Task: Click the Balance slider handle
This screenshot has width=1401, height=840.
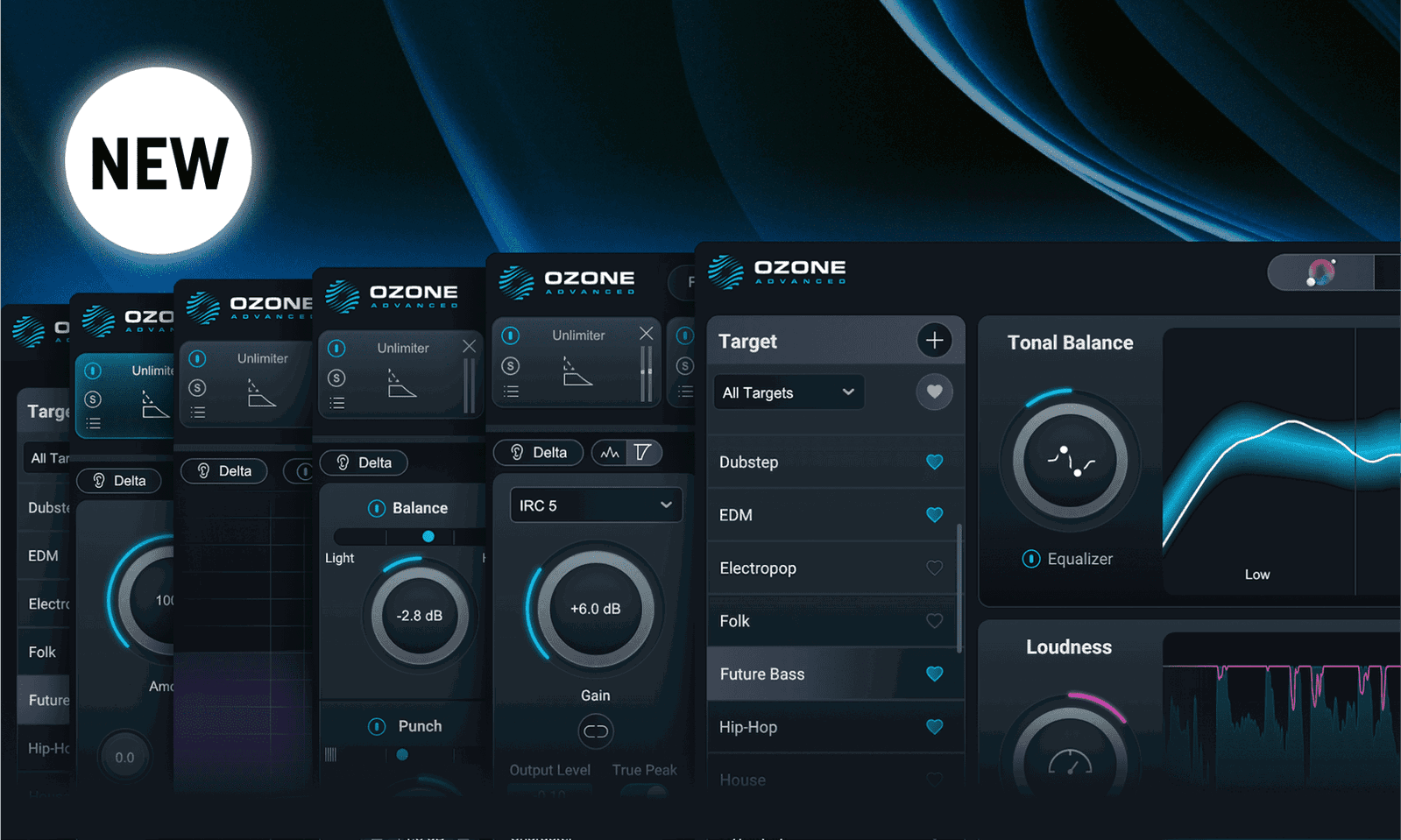Action: pyautogui.click(x=428, y=536)
